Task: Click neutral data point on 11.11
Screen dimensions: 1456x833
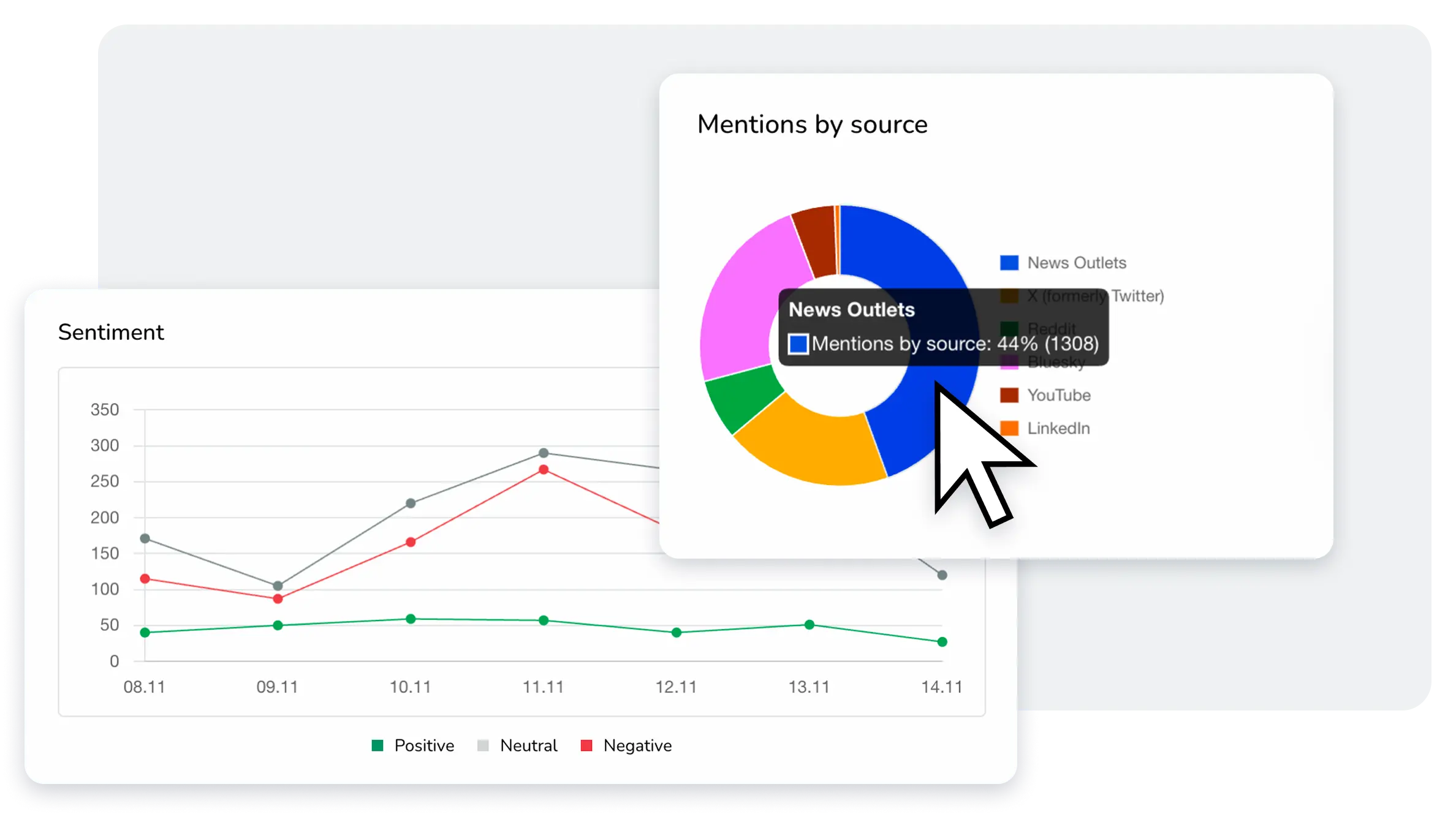Action: pos(544,453)
